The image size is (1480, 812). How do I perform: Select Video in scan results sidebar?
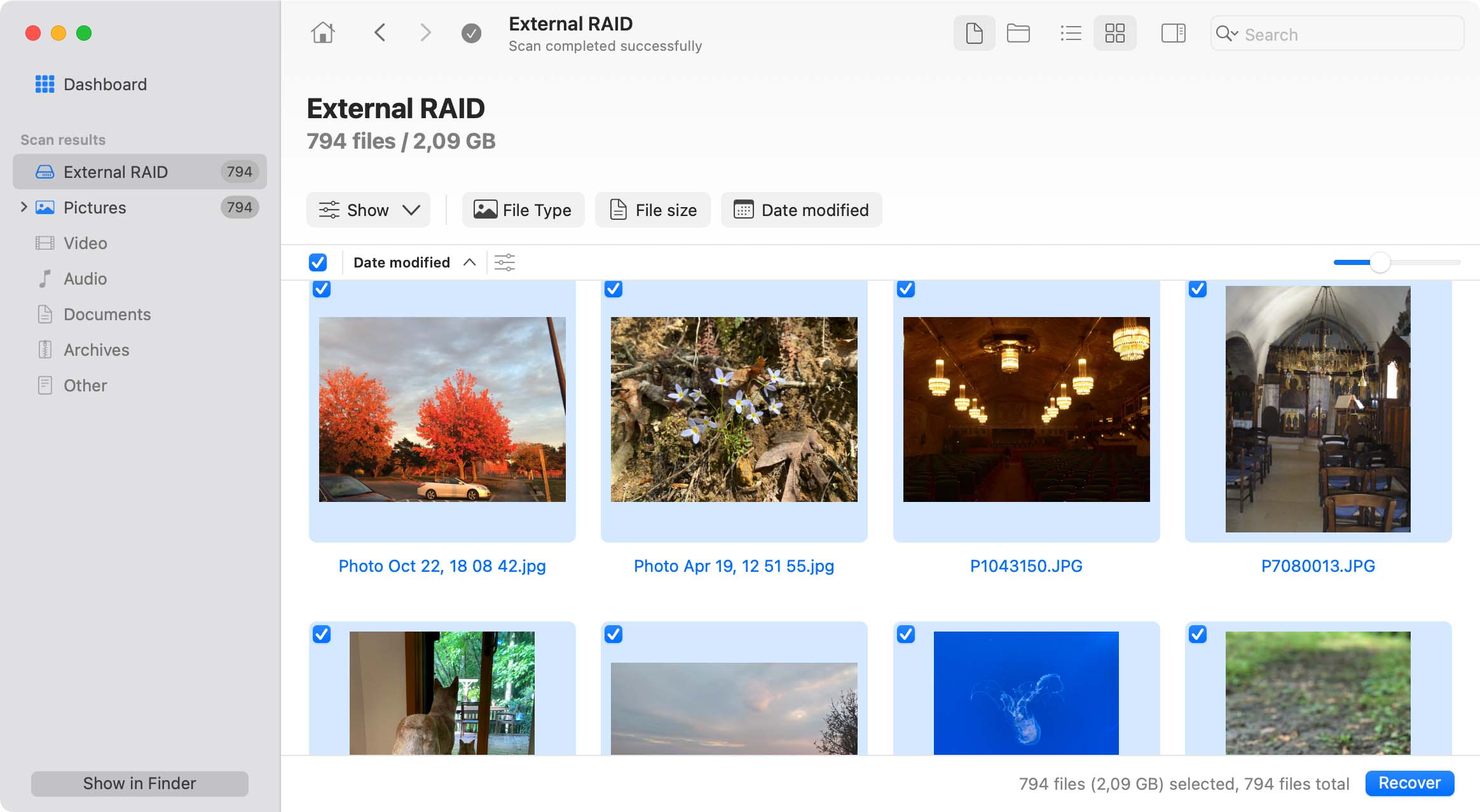(x=84, y=243)
